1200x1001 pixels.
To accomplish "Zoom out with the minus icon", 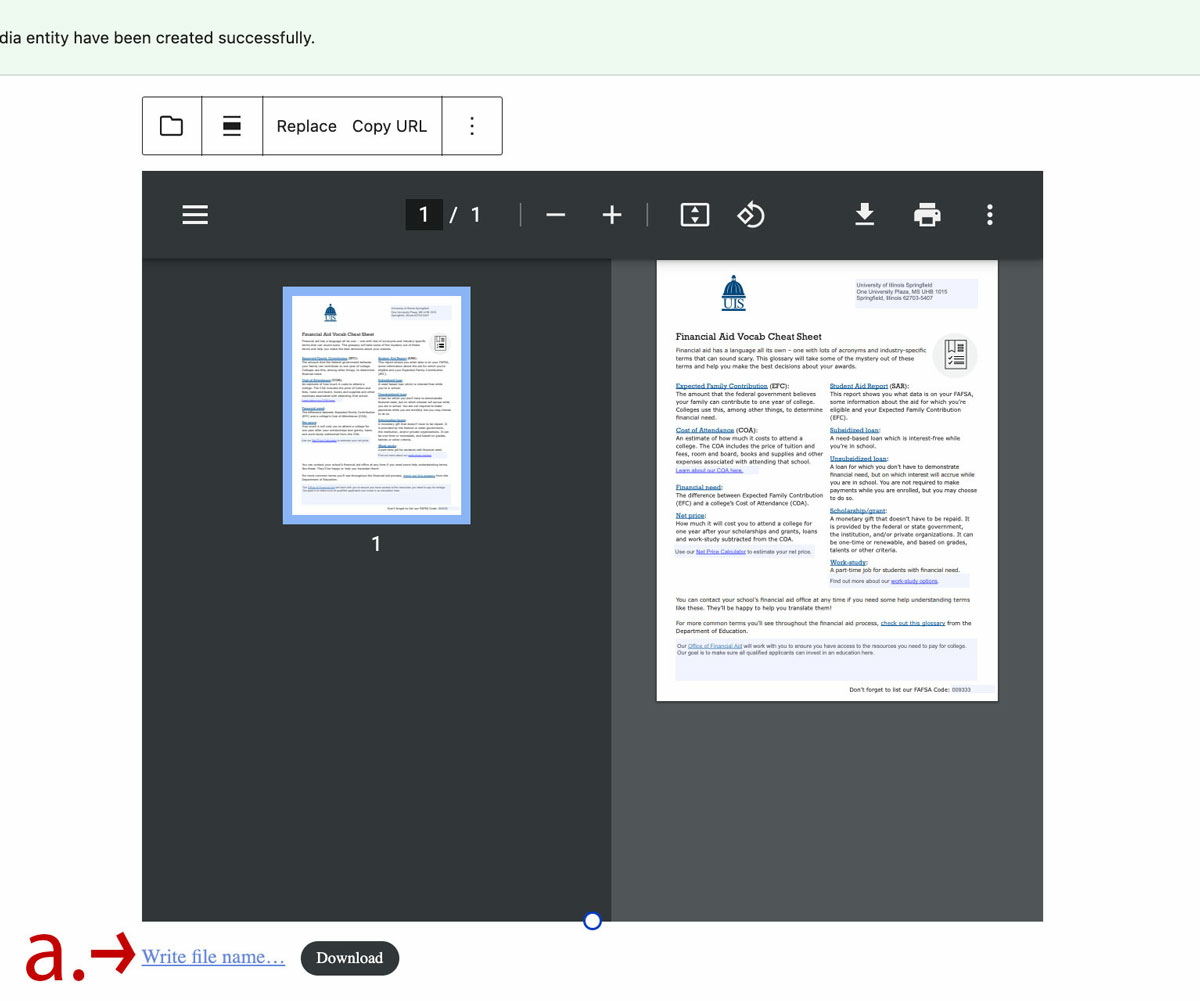I will point(556,215).
